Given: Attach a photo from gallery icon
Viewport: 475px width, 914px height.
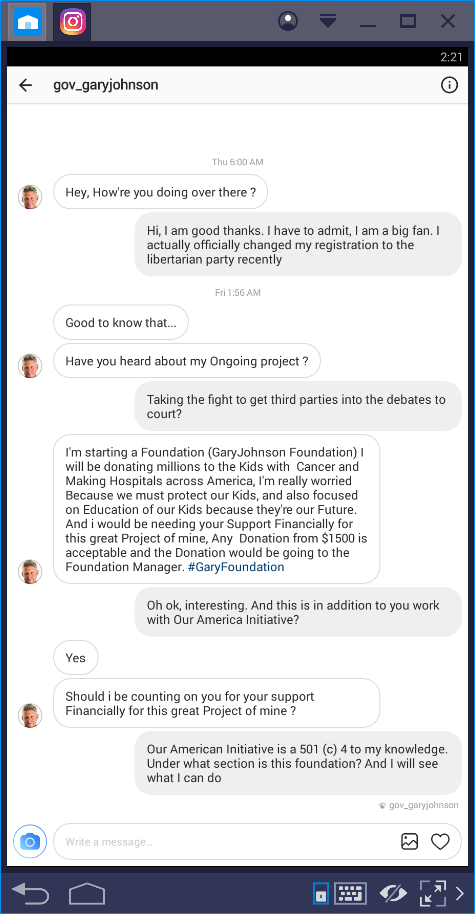Looking at the screenshot, I should (x=410, y=841).
